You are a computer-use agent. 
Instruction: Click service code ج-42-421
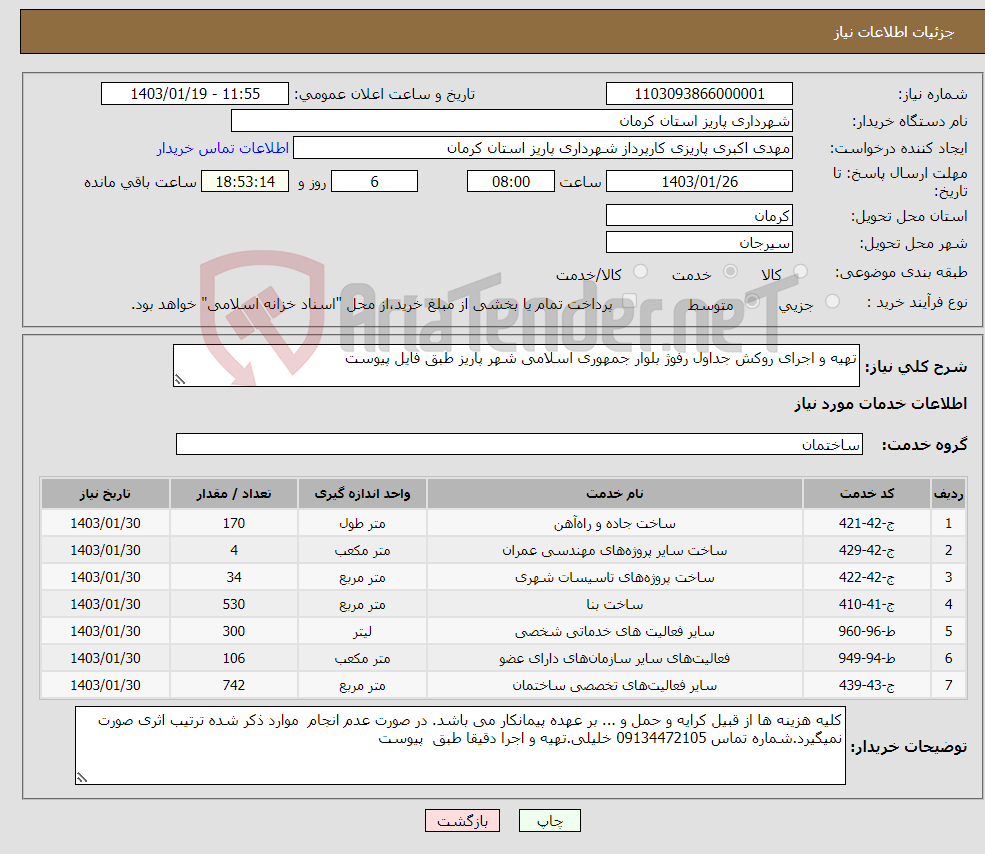866,523
